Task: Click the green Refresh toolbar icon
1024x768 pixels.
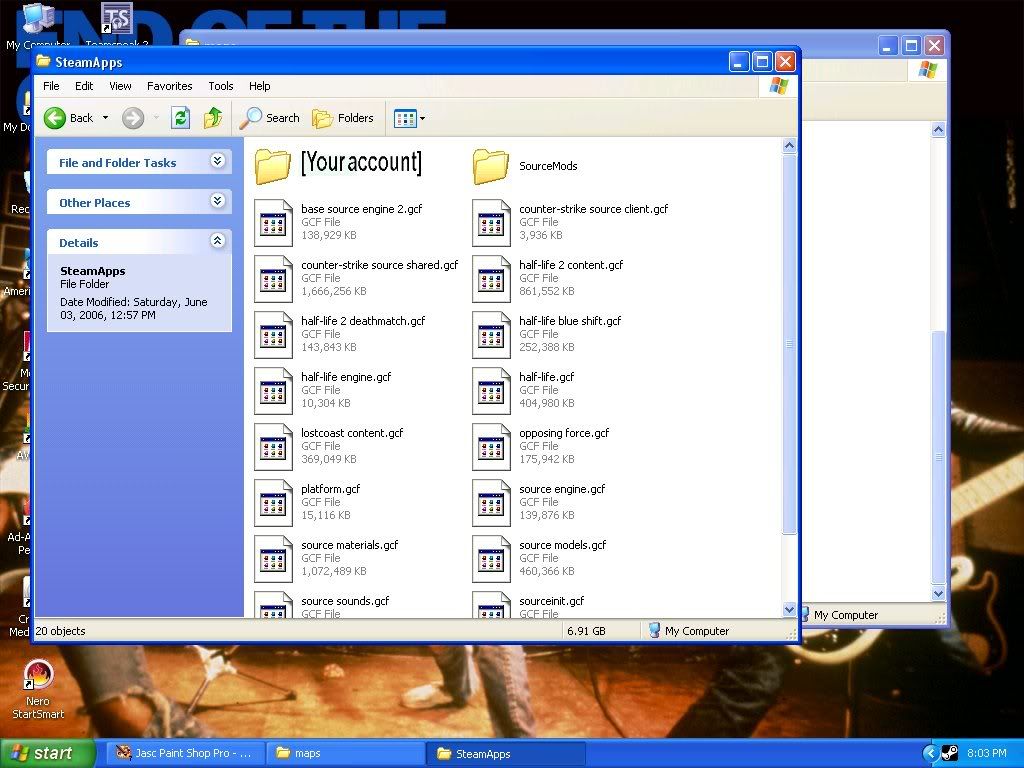Action: click(180, 118)
